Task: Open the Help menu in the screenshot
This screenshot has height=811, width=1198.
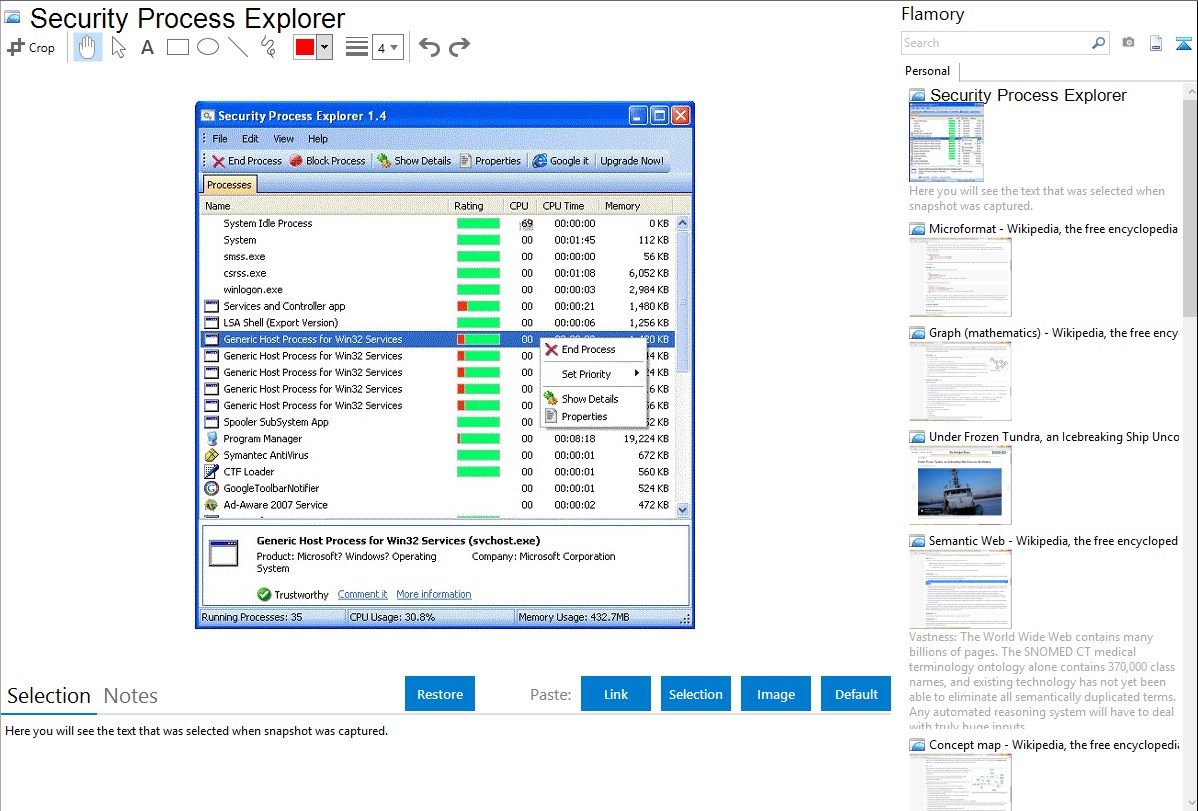Action: [x=318, y=139]
